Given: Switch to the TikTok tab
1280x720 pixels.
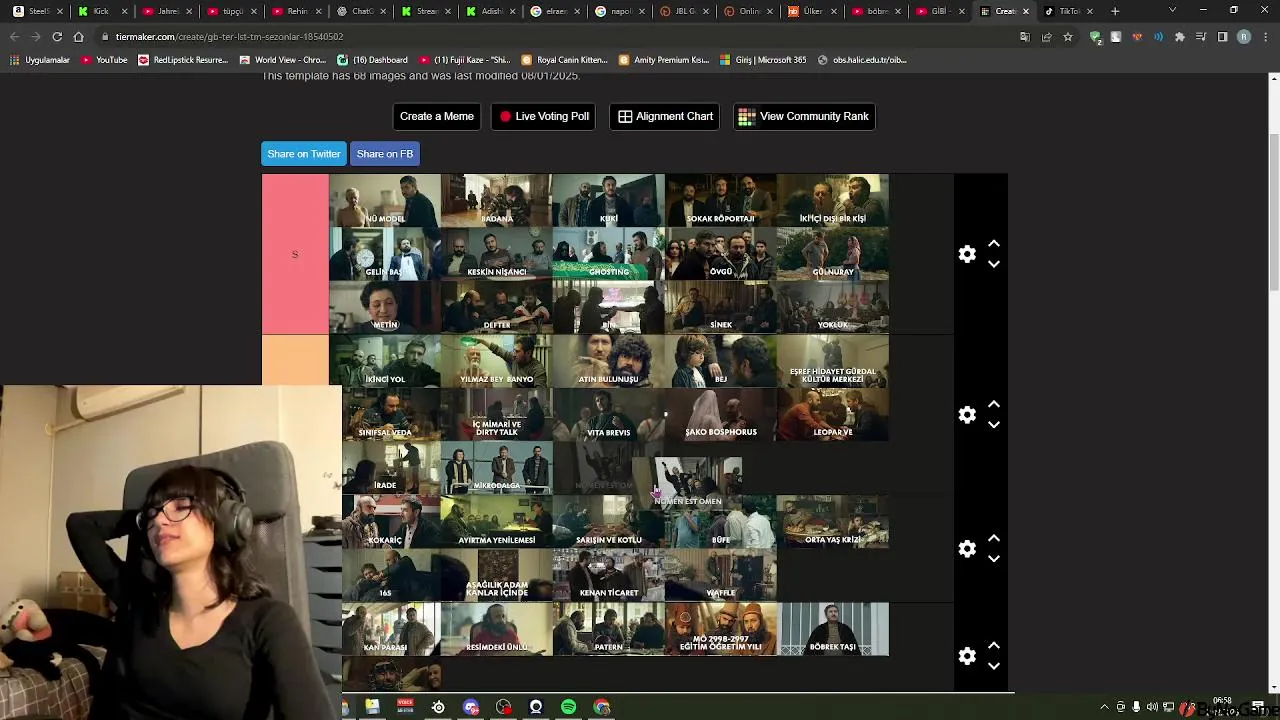Looking at the screenshot, I should (1069, 11).
